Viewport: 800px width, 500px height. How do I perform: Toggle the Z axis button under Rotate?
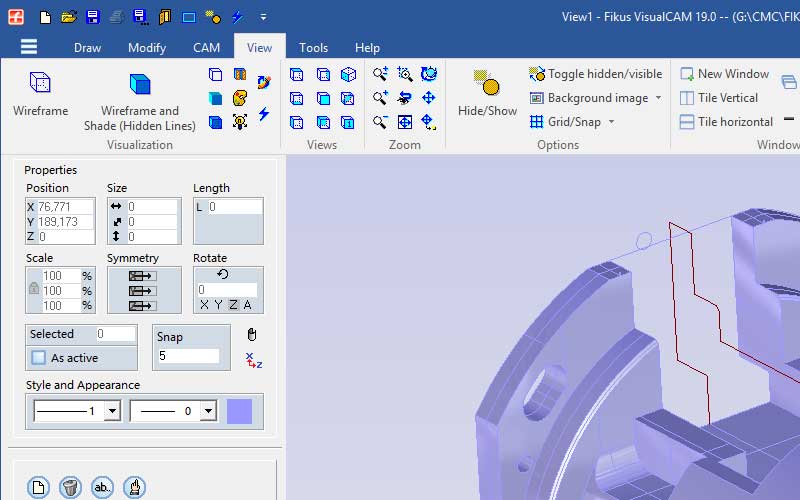click(x=233, y=305)
